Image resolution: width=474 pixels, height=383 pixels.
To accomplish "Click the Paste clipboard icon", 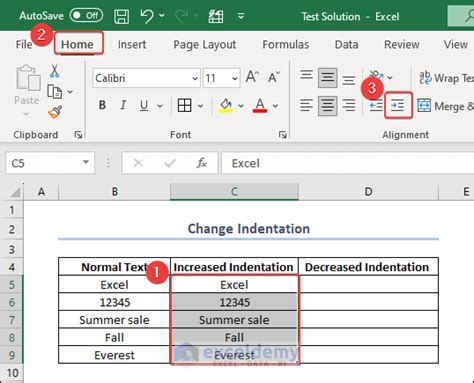I will [28, 78].
